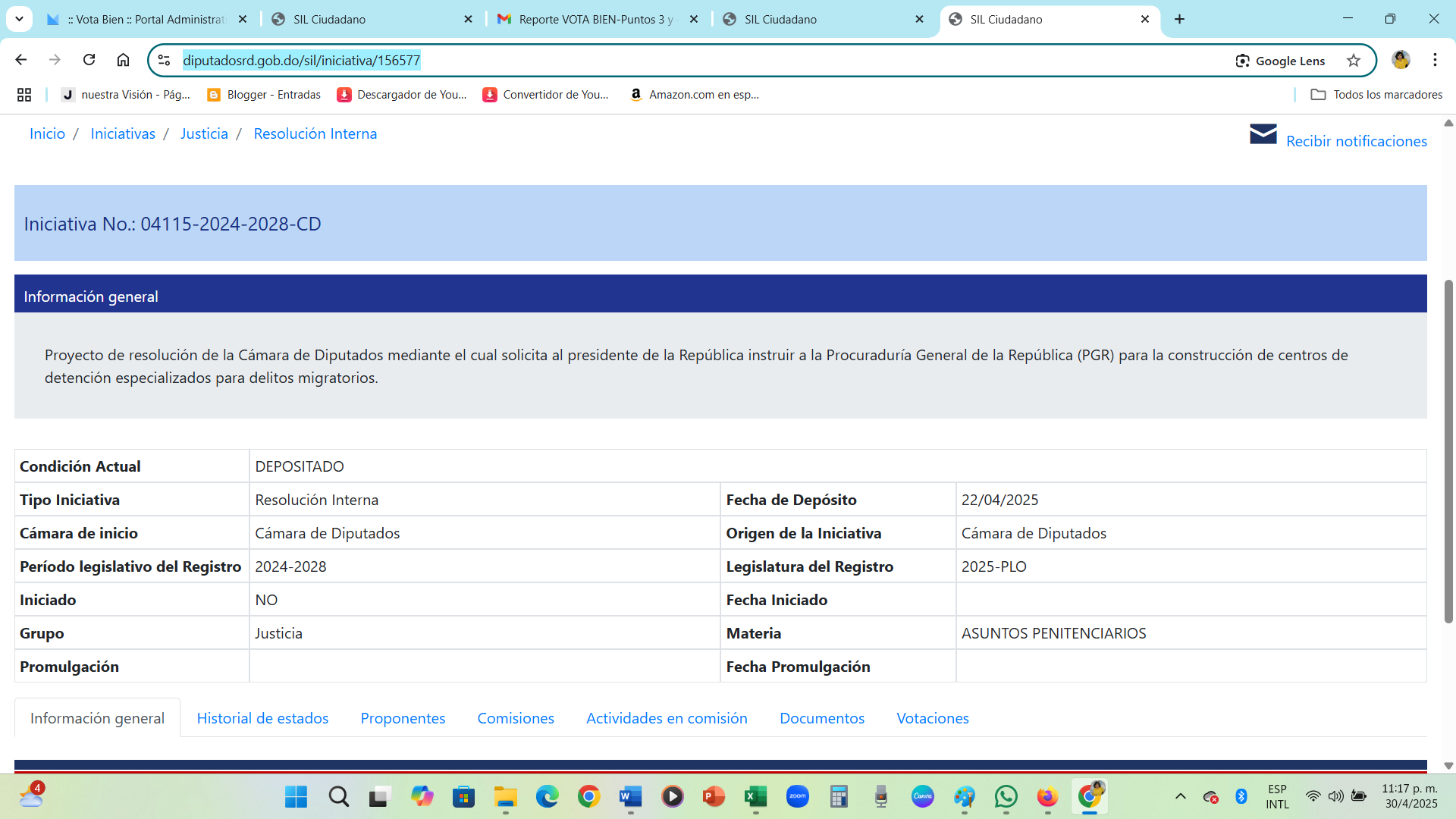Screen dimensions: 1456x819
Task: Open Task View in taskbar
Action: 379,796
